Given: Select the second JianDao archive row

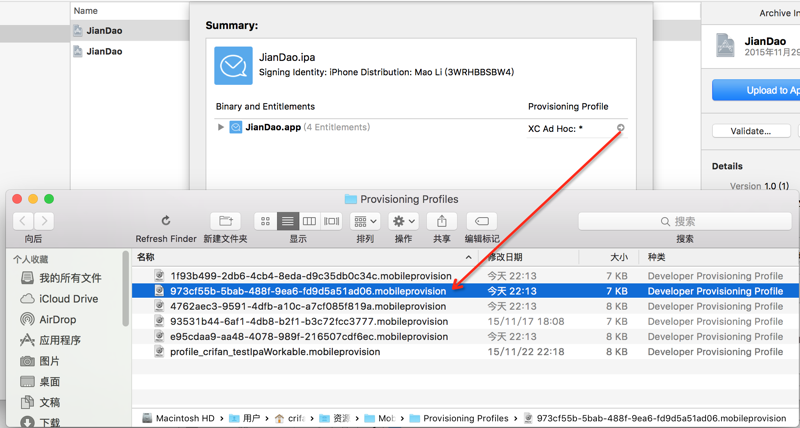Looking at the screenshot, I should click(130, 51).
